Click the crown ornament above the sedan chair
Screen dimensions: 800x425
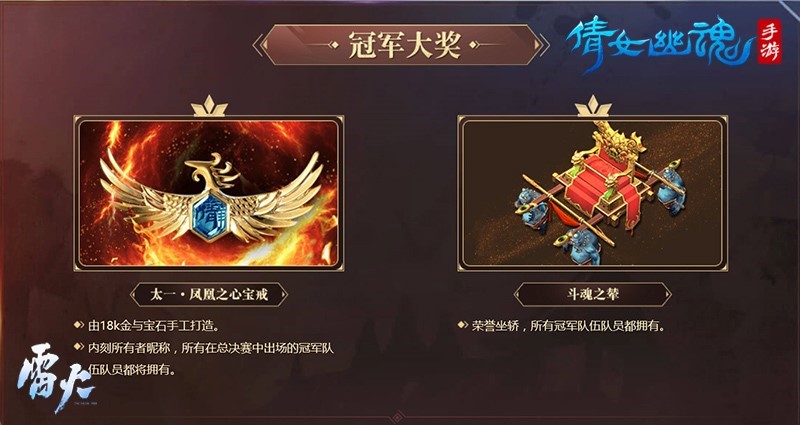click(593, 106)
